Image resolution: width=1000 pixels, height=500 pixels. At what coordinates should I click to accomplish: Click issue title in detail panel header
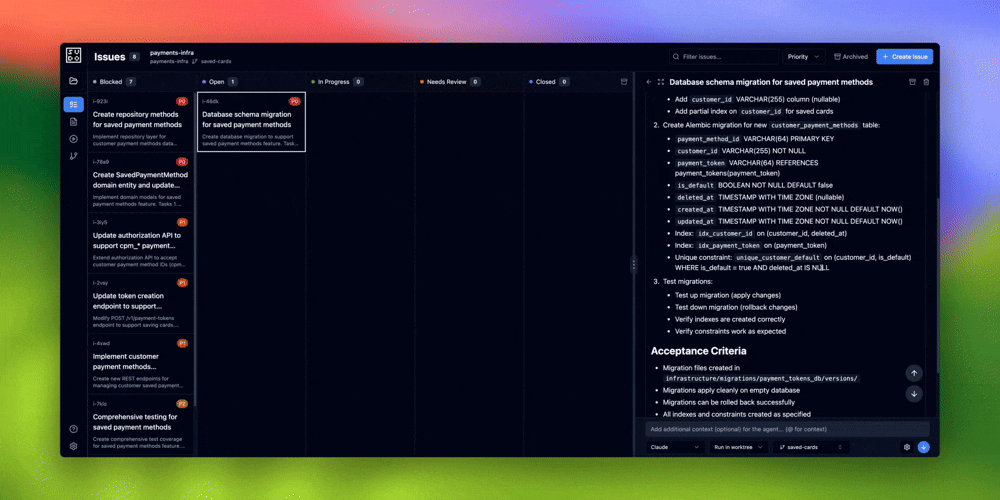[771, 82]
